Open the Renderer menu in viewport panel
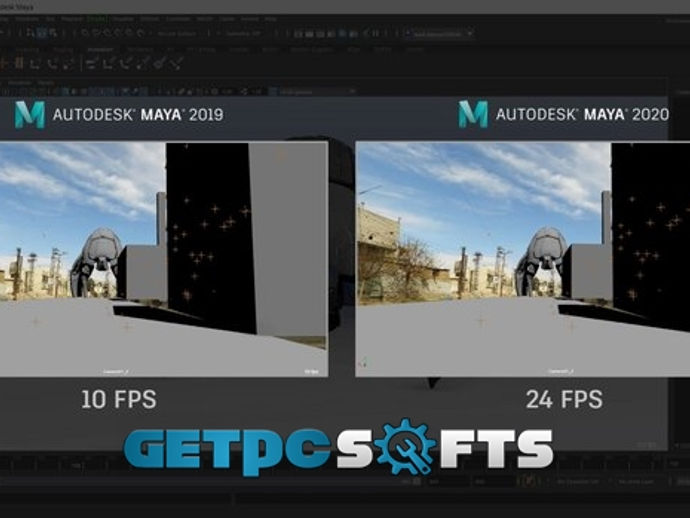Image resolution: width=690 pixels, height=518 pixels. click(20, 83)
